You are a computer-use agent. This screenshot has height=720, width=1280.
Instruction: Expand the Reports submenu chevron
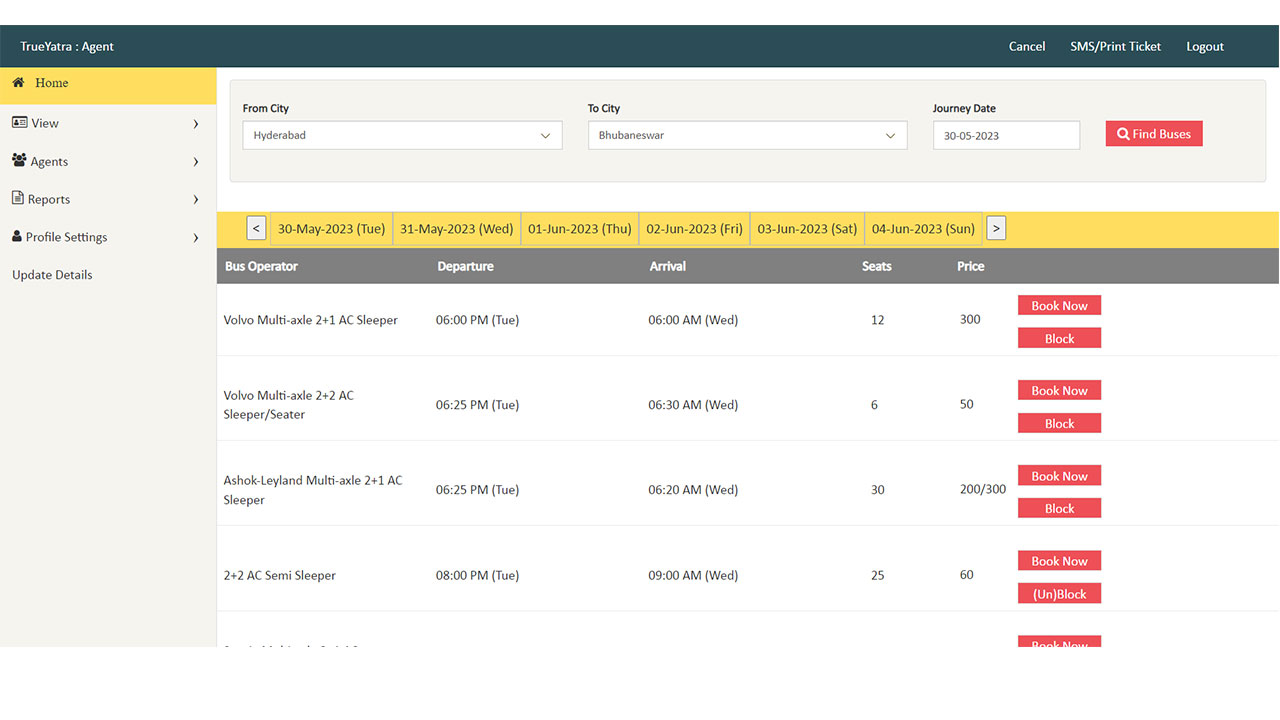click(x=196, y=200)
